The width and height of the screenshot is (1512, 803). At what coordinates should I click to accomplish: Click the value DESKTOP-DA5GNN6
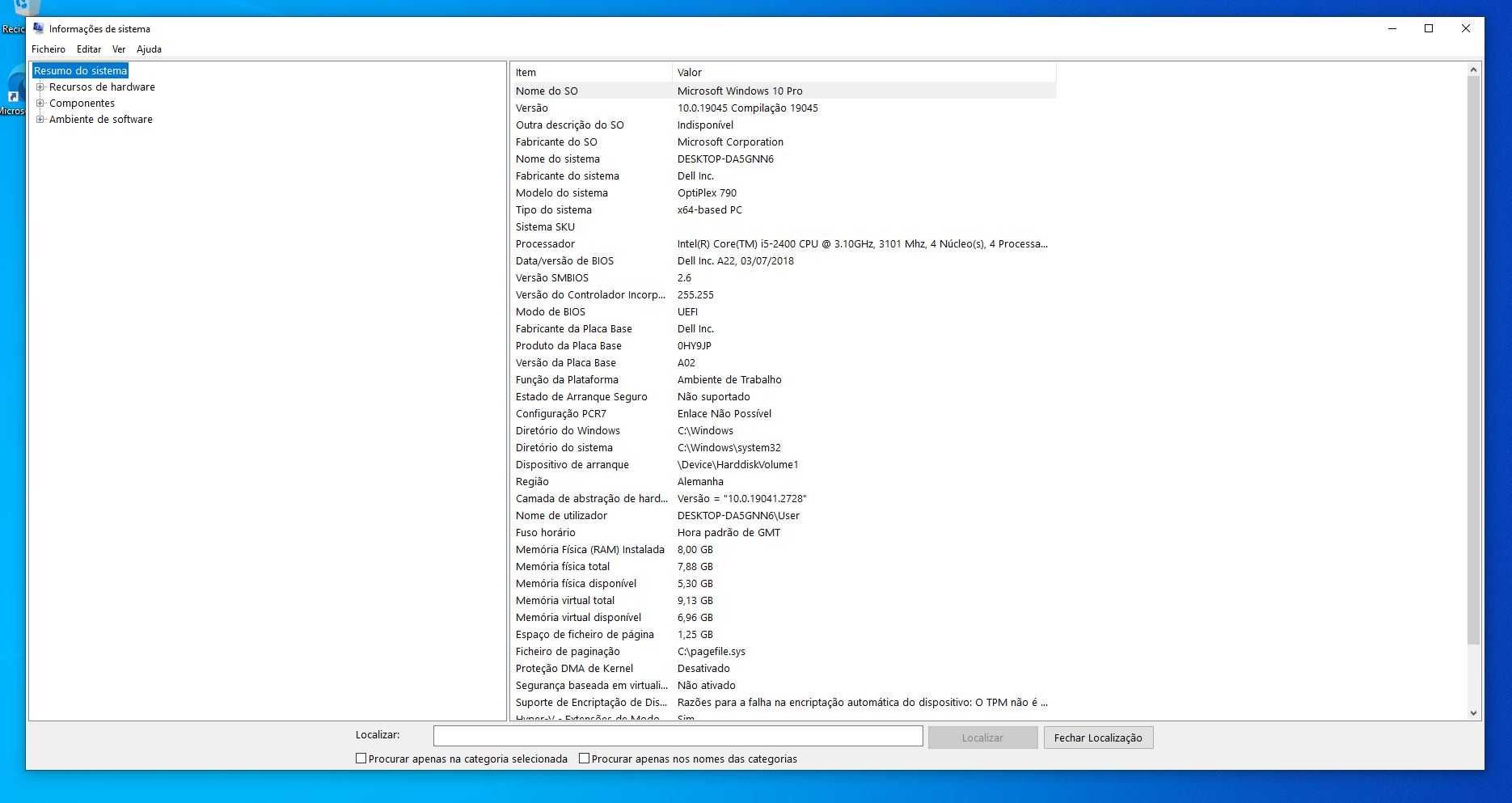(725, 159)
